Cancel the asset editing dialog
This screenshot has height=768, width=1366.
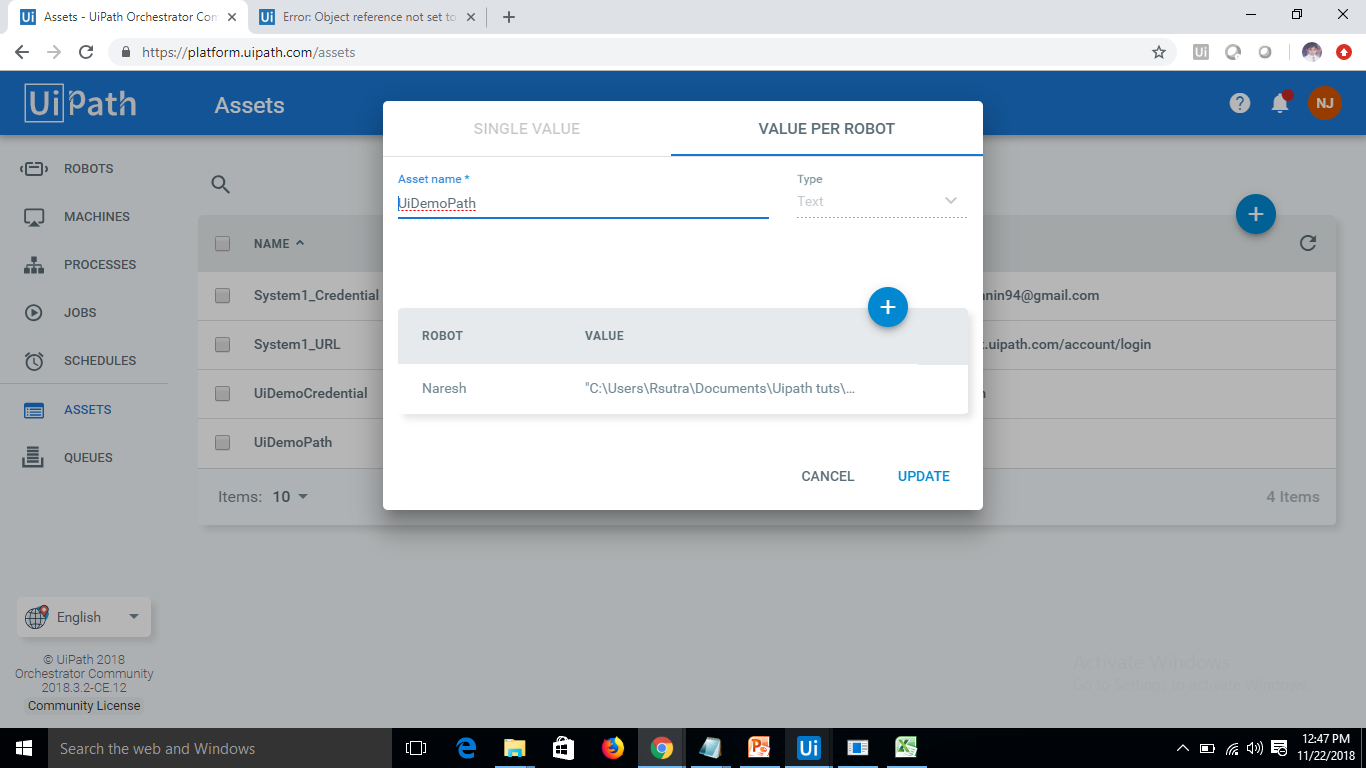tap(827, 476)
